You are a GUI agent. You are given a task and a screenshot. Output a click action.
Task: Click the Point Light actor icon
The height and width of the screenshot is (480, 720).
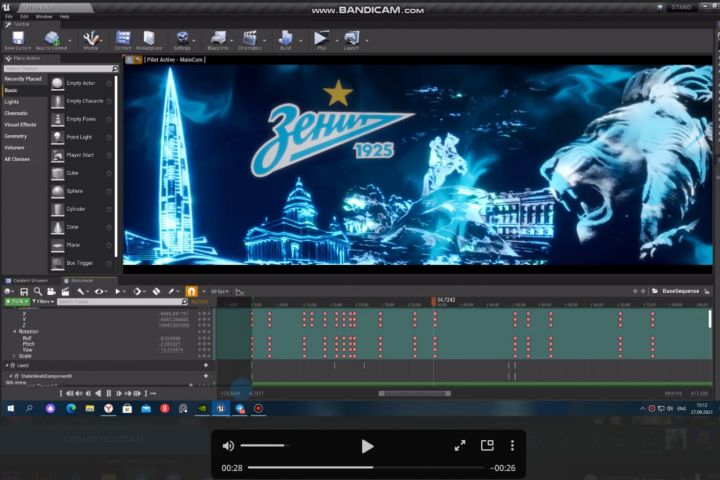tap(58, 138)
